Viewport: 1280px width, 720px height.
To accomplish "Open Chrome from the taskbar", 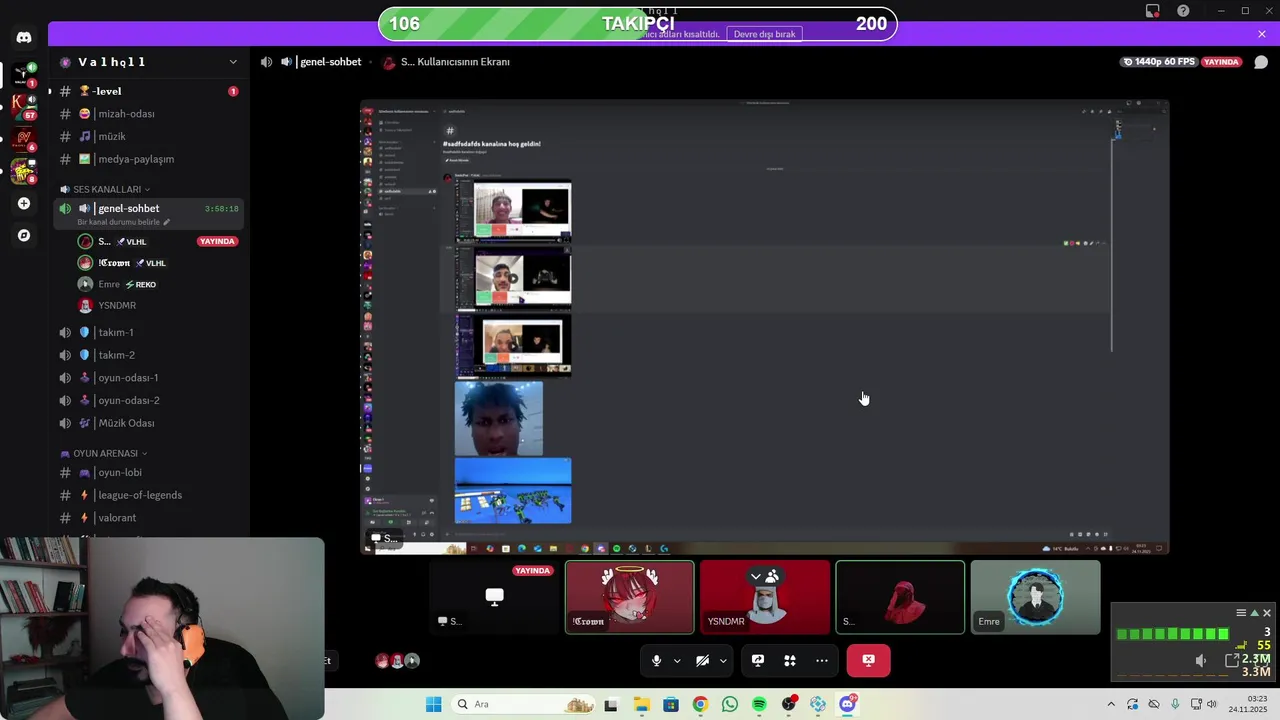I will [700, 704].
